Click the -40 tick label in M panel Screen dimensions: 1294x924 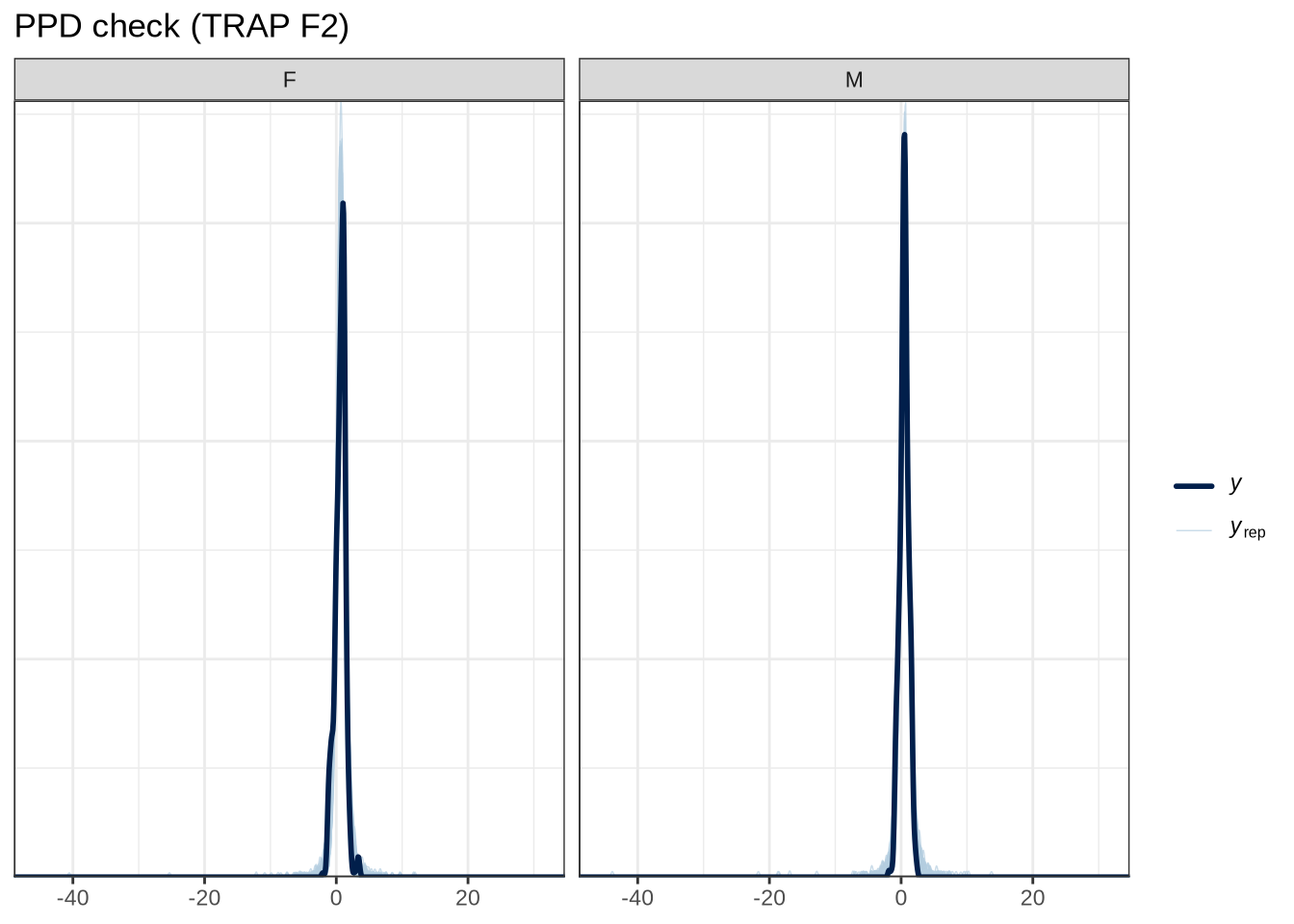636,899
